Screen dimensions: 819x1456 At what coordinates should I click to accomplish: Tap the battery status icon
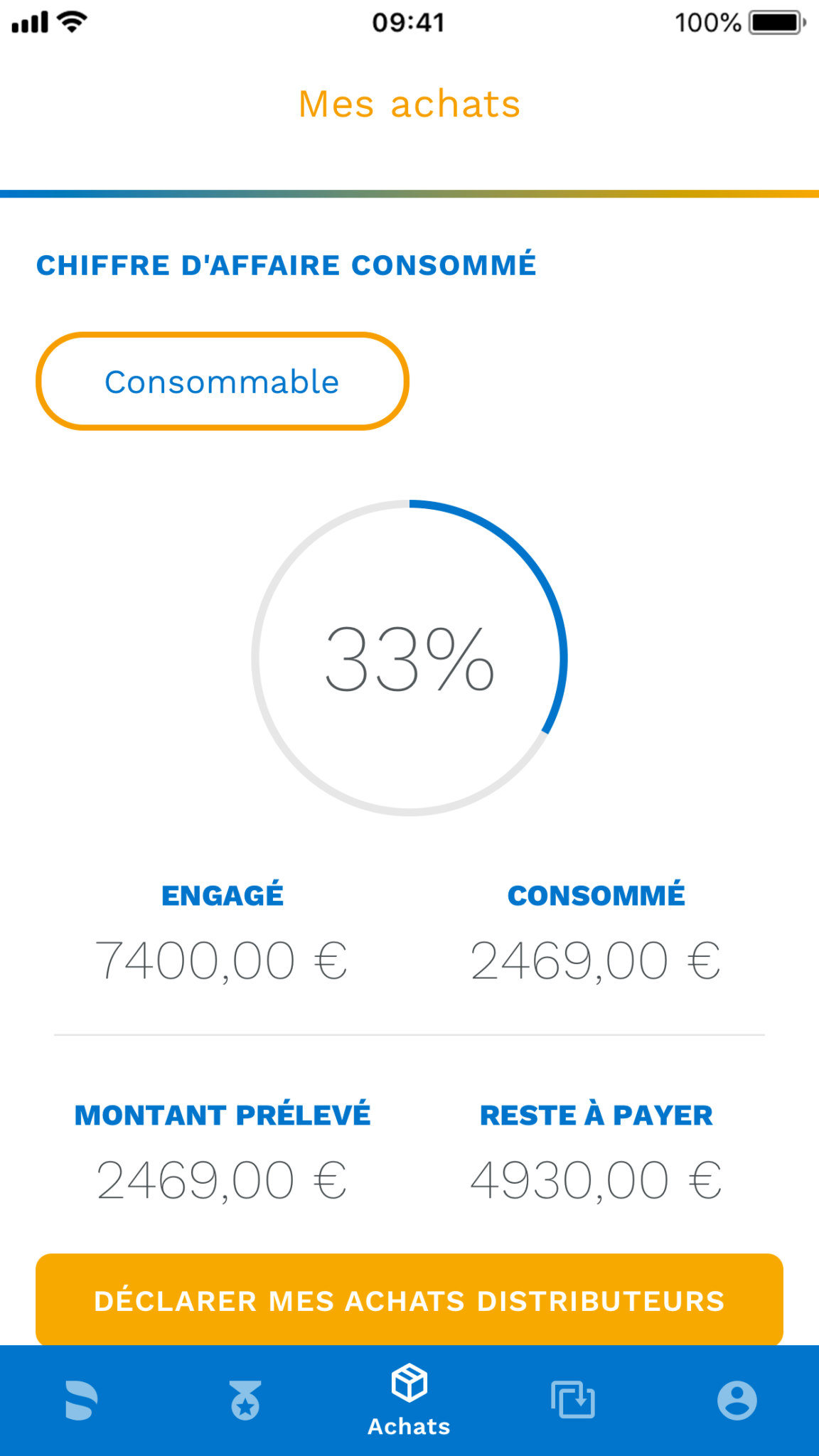(777, 23)
